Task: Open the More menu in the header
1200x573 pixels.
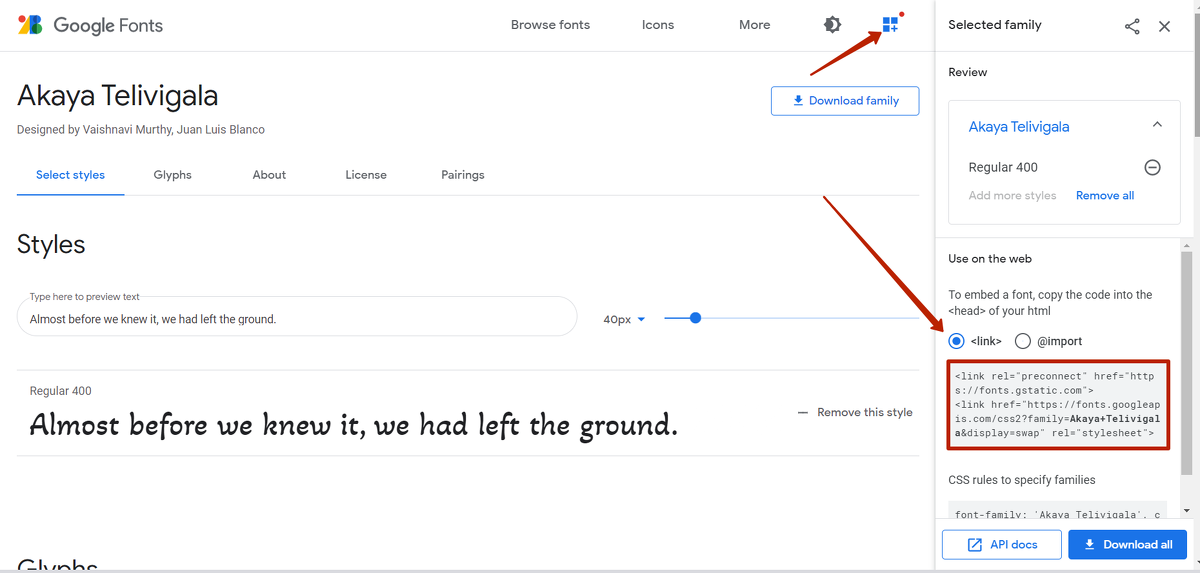Action: (754, 25)
